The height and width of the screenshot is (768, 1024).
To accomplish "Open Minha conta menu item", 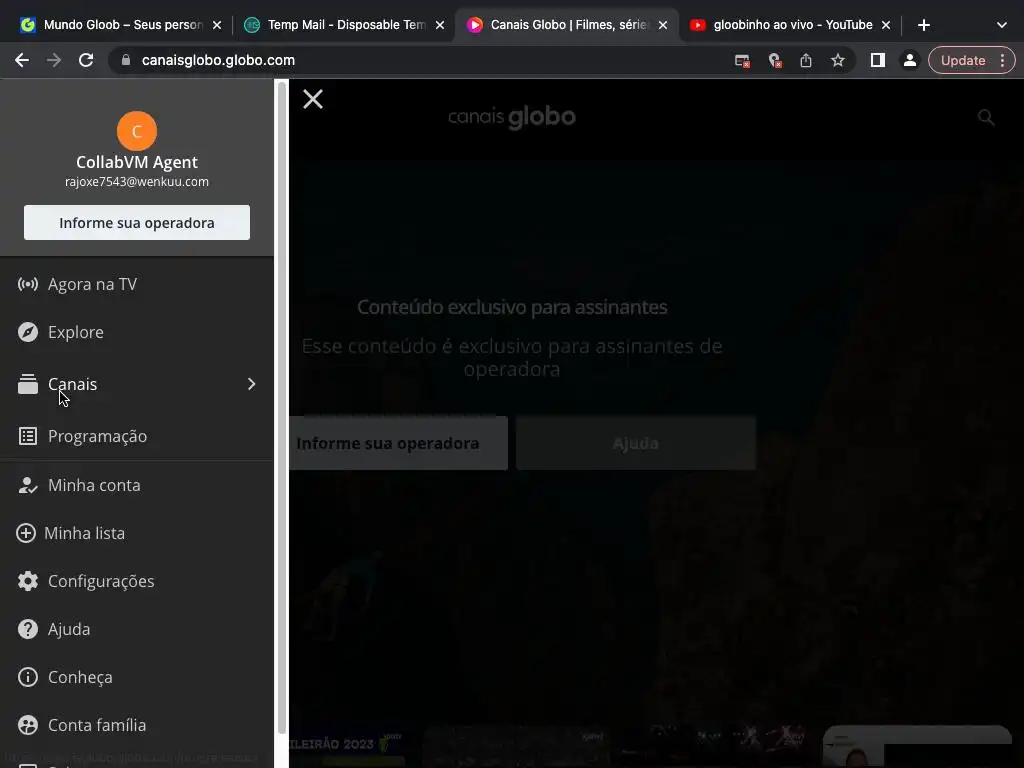I will [136, 485].
